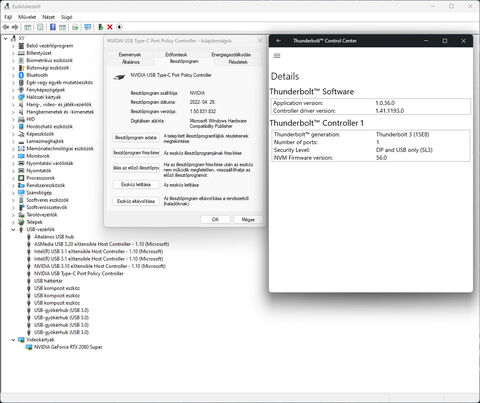This screenshot has width=480, height=403.
Task: Switch to the Általános tab
Action: 131,62
